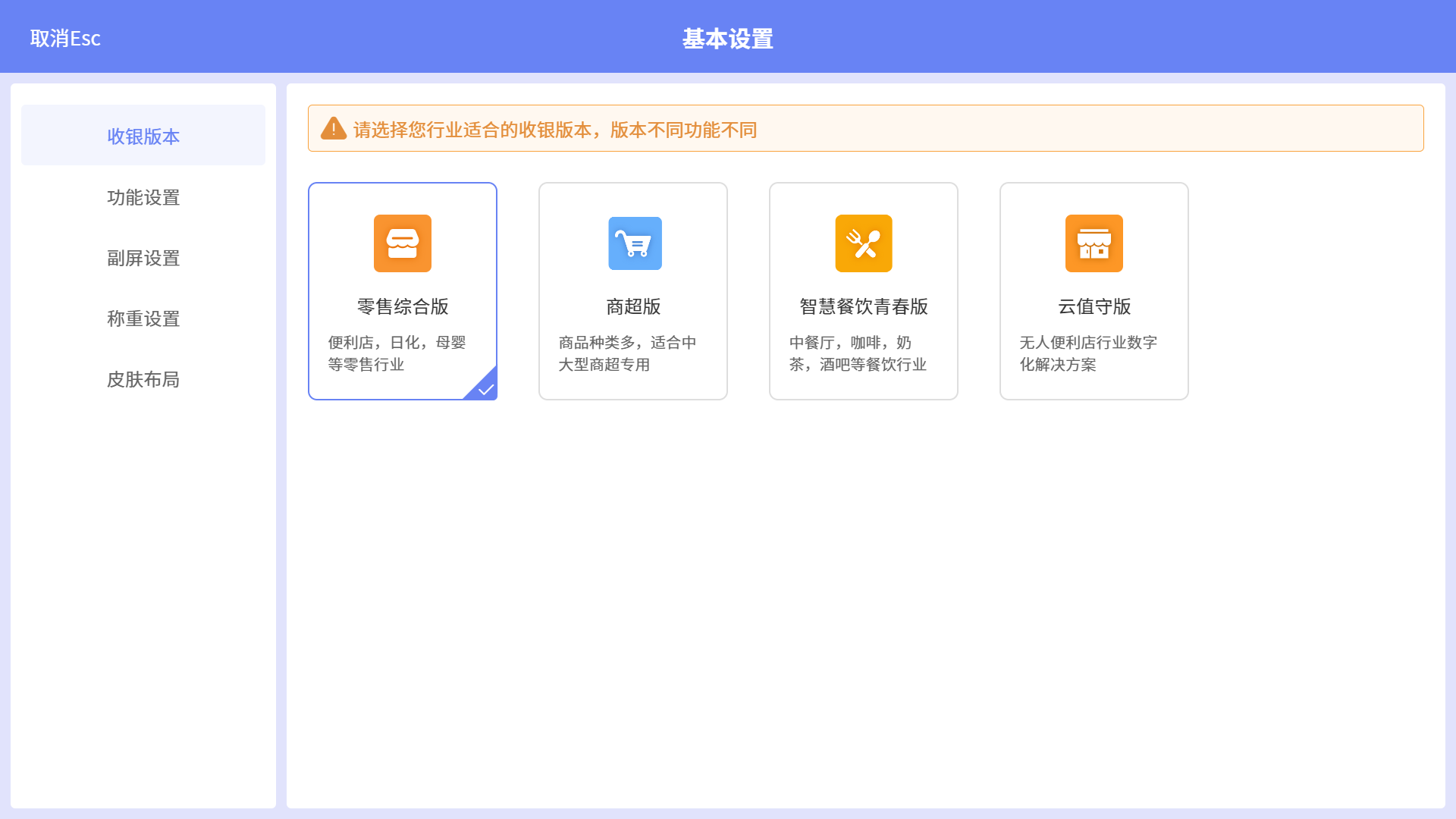Choose the 云值守版 title
This screenshot has width=1456, height=819.
coord(1094,306)
